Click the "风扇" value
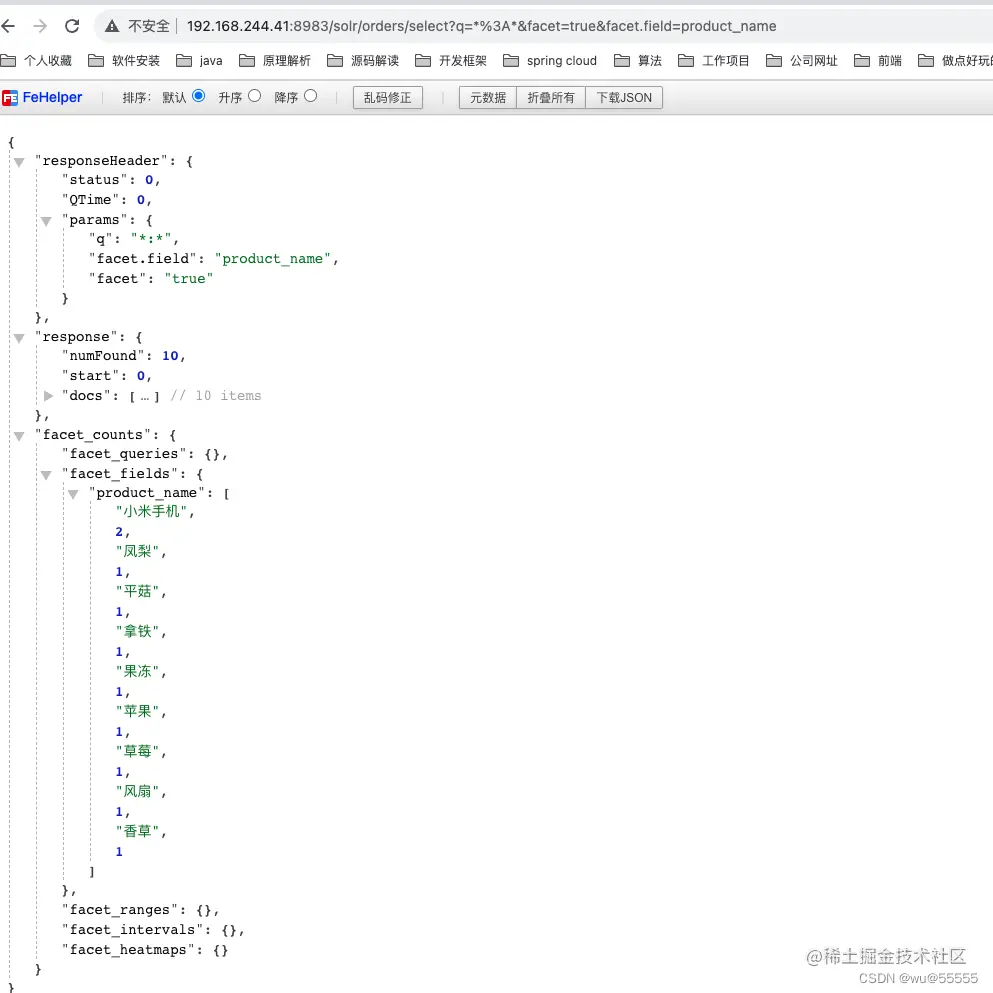Screen dimensions: 993x993 pos(137,790)
